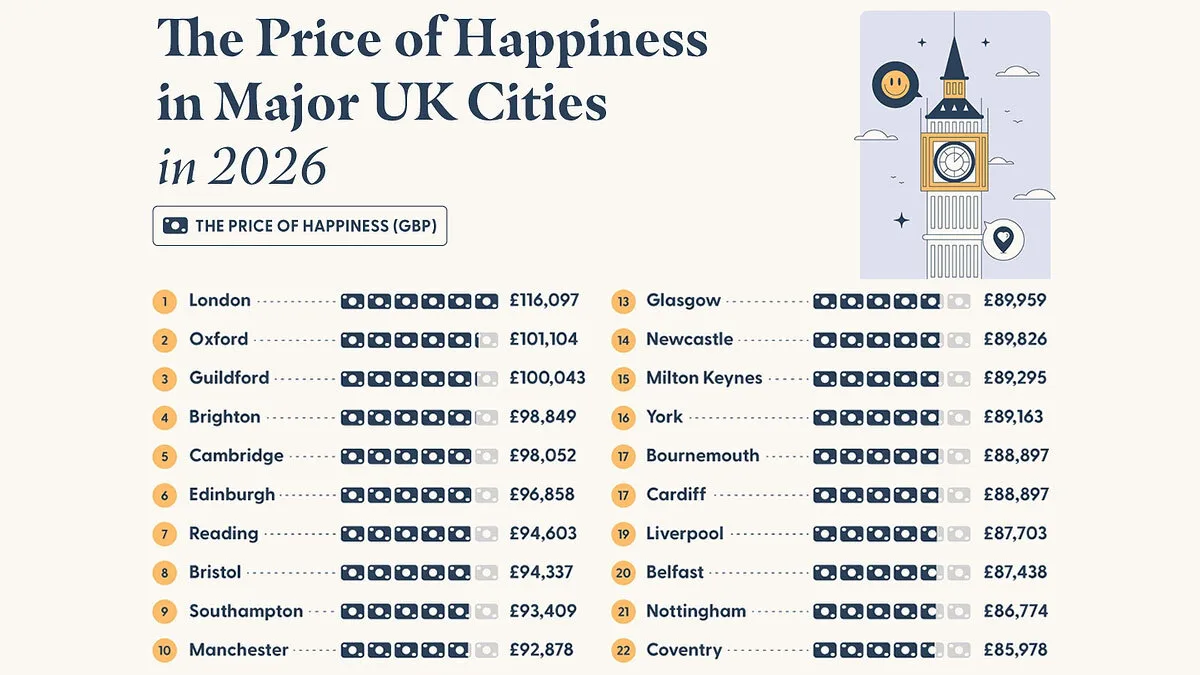Click the Nottingham city name
The width and height of the screenshot is (1200, 675).
(x=696, y=611)
